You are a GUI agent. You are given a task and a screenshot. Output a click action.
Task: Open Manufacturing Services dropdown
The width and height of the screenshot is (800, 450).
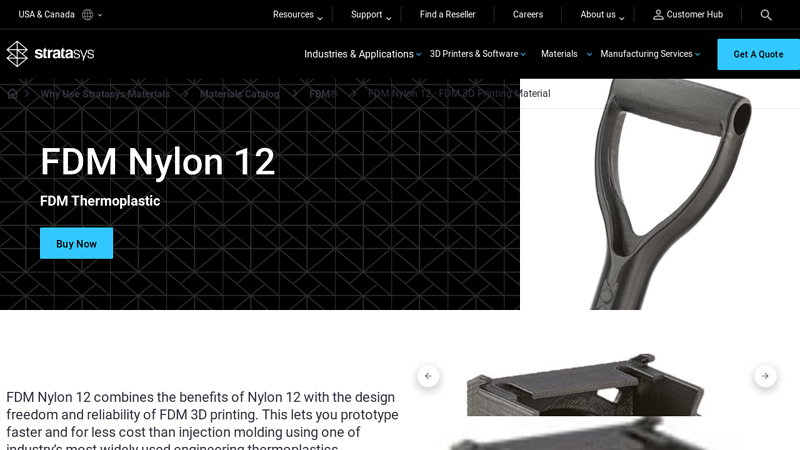click(650, 54)
